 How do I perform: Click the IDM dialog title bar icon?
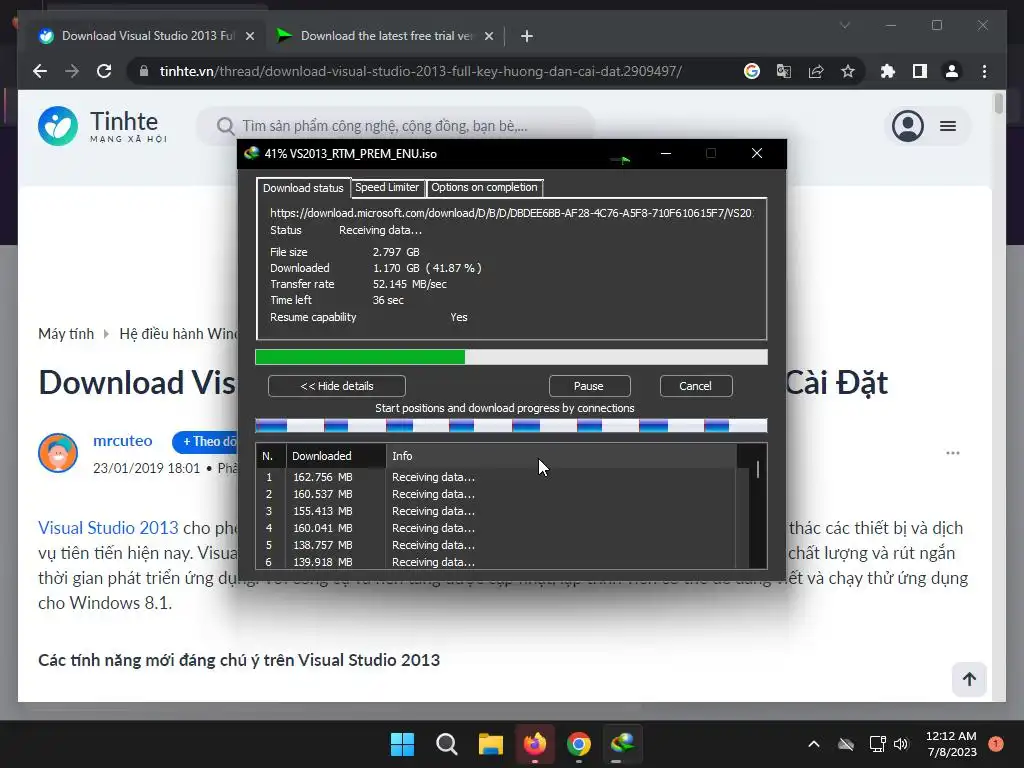(251, 153)
